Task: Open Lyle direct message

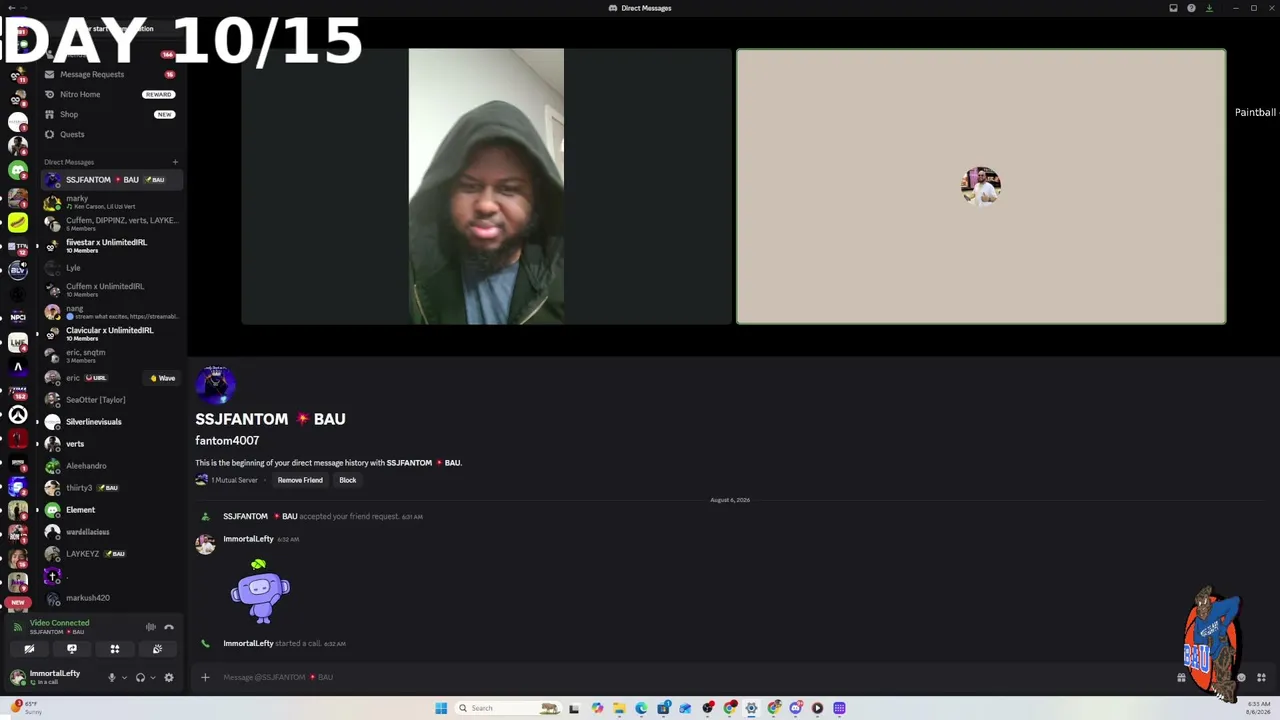Action: [x=110, y=268]
